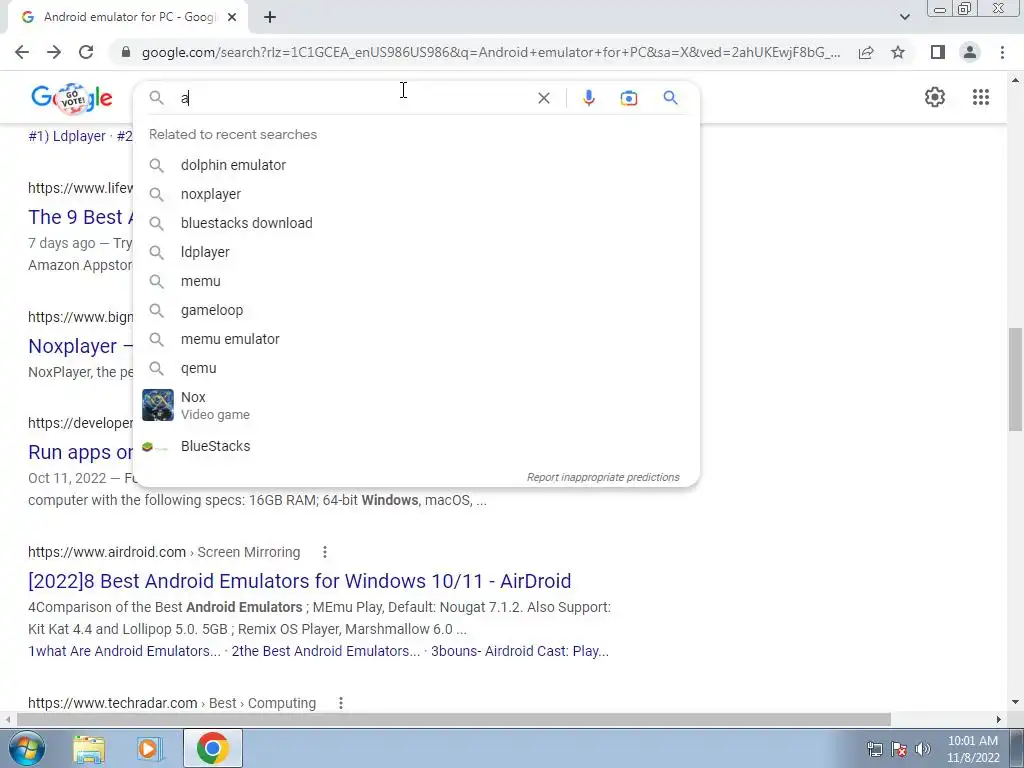This screenshot has width=1024, height=768.
Task: Close the Android emulator for PC tab
Action: [232, 18]
